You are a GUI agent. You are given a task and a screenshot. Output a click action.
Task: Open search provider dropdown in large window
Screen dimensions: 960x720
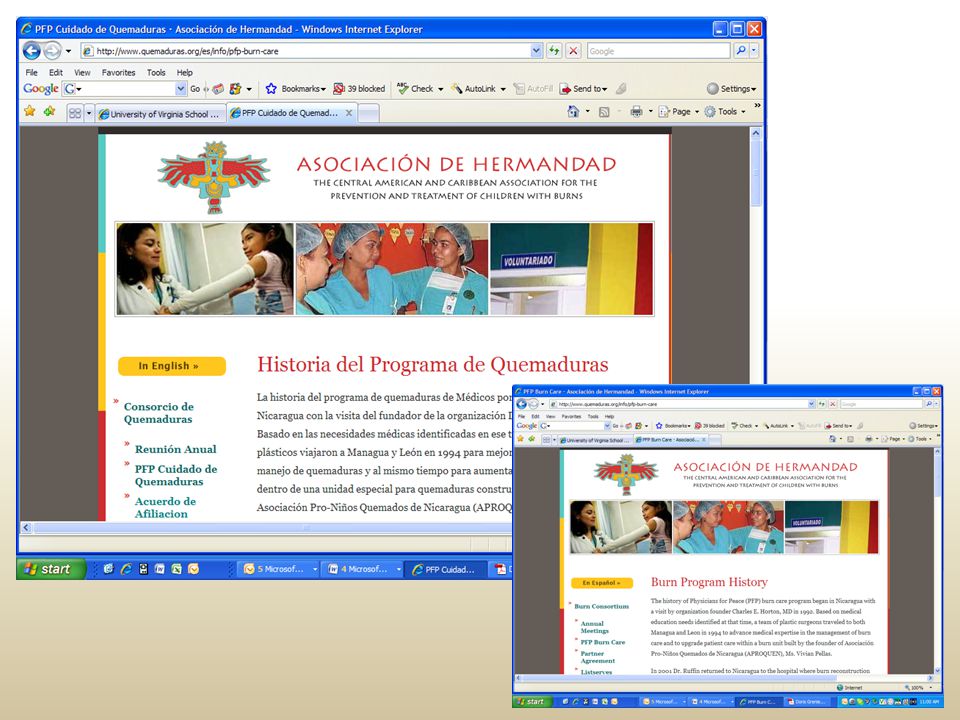click(x=754, y=51)
